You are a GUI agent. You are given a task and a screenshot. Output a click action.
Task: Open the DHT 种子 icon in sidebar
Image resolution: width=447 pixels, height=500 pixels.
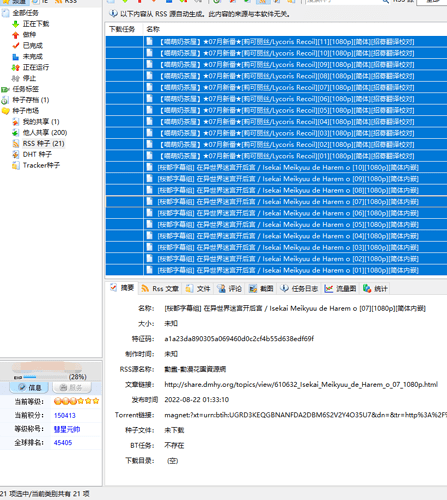tap(16, 154)
